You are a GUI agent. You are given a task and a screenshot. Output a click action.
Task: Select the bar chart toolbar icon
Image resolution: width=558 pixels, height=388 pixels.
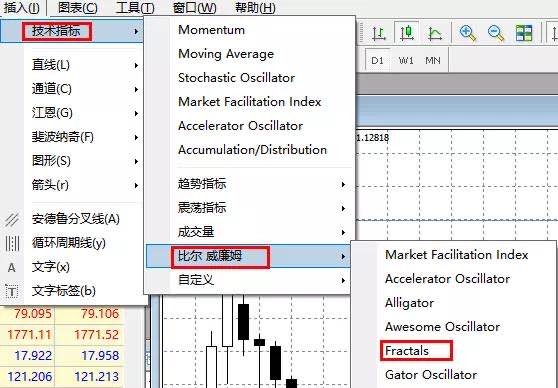379,33
